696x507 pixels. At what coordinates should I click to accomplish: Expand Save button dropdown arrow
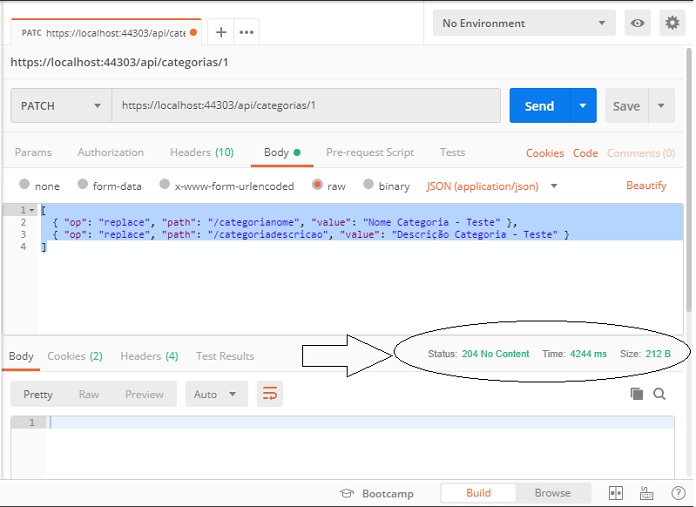click(661, 106)
